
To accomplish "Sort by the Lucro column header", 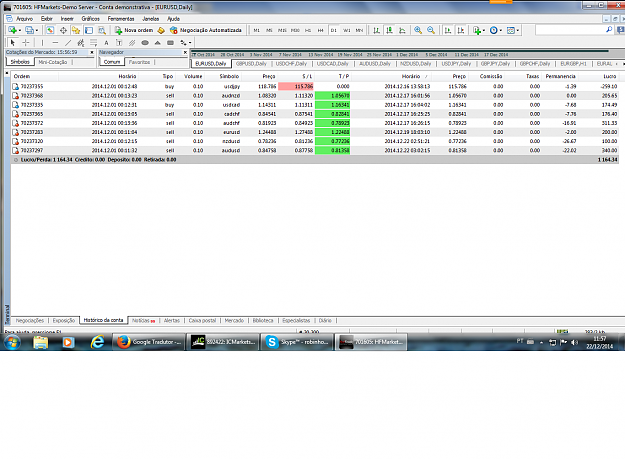I will 609,76.
